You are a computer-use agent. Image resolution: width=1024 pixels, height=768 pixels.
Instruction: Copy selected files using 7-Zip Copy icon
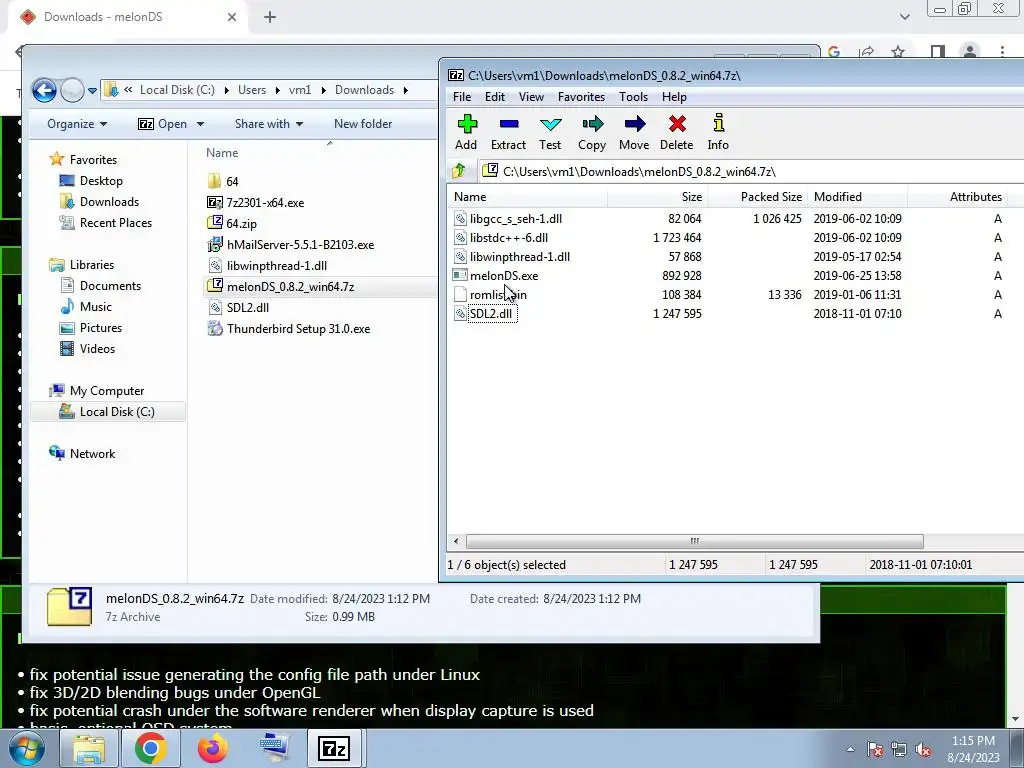[592, 133]
